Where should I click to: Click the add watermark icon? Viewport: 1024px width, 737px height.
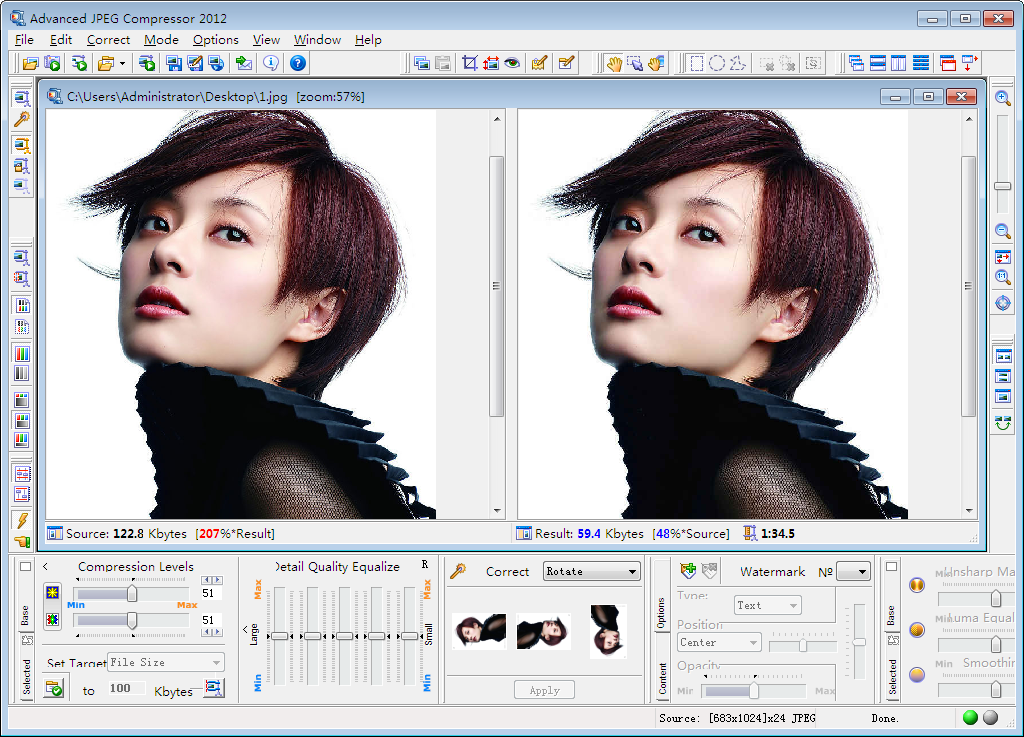688,571
